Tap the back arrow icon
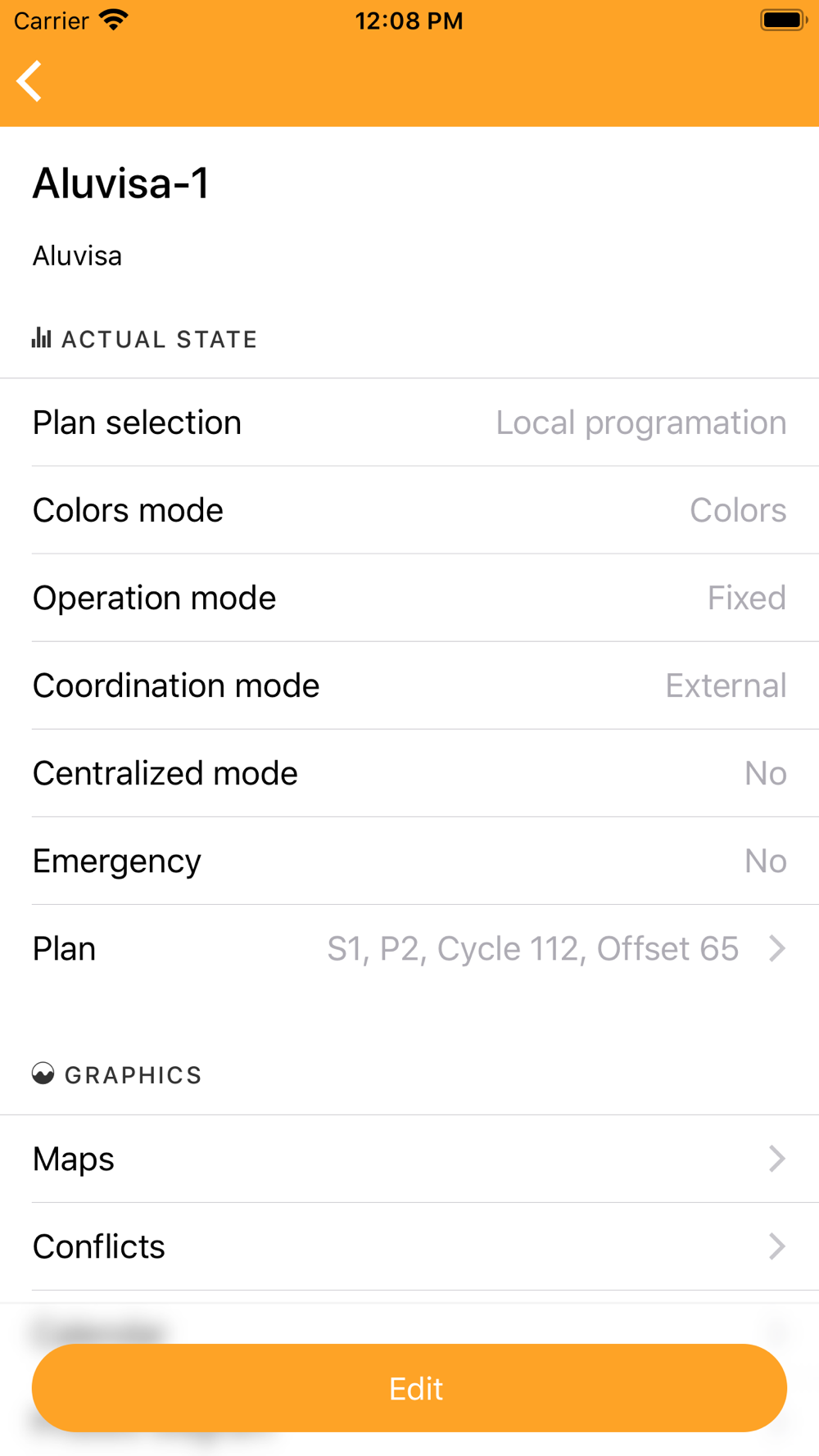Viewport: 819px width, 1456px height. pos(29,81)
